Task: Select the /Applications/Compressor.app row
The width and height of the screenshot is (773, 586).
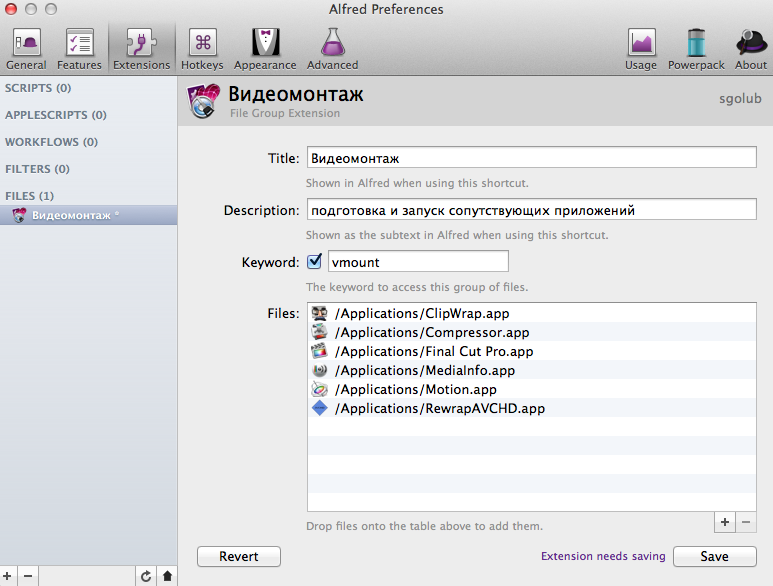Action: [x=531, y=332]
